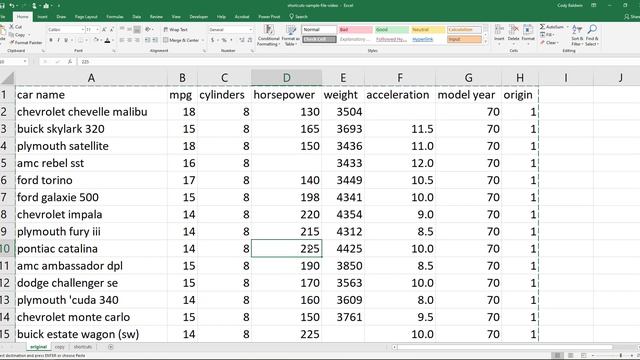Increase font size with the larger A icon
The height and width of the screenshot is (360, 640).
(104, 30)
